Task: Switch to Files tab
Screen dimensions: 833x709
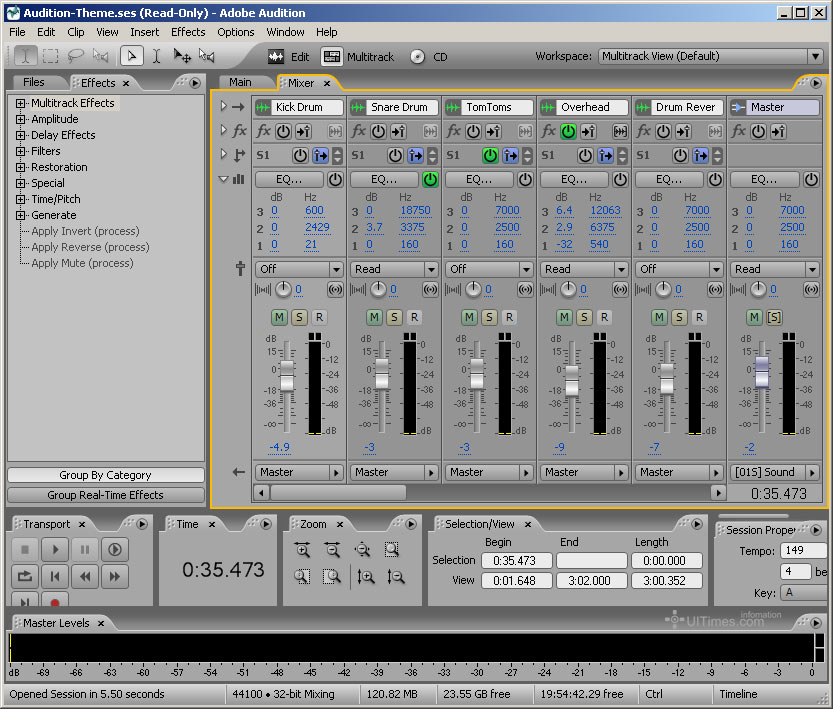Action: point(33,82)
